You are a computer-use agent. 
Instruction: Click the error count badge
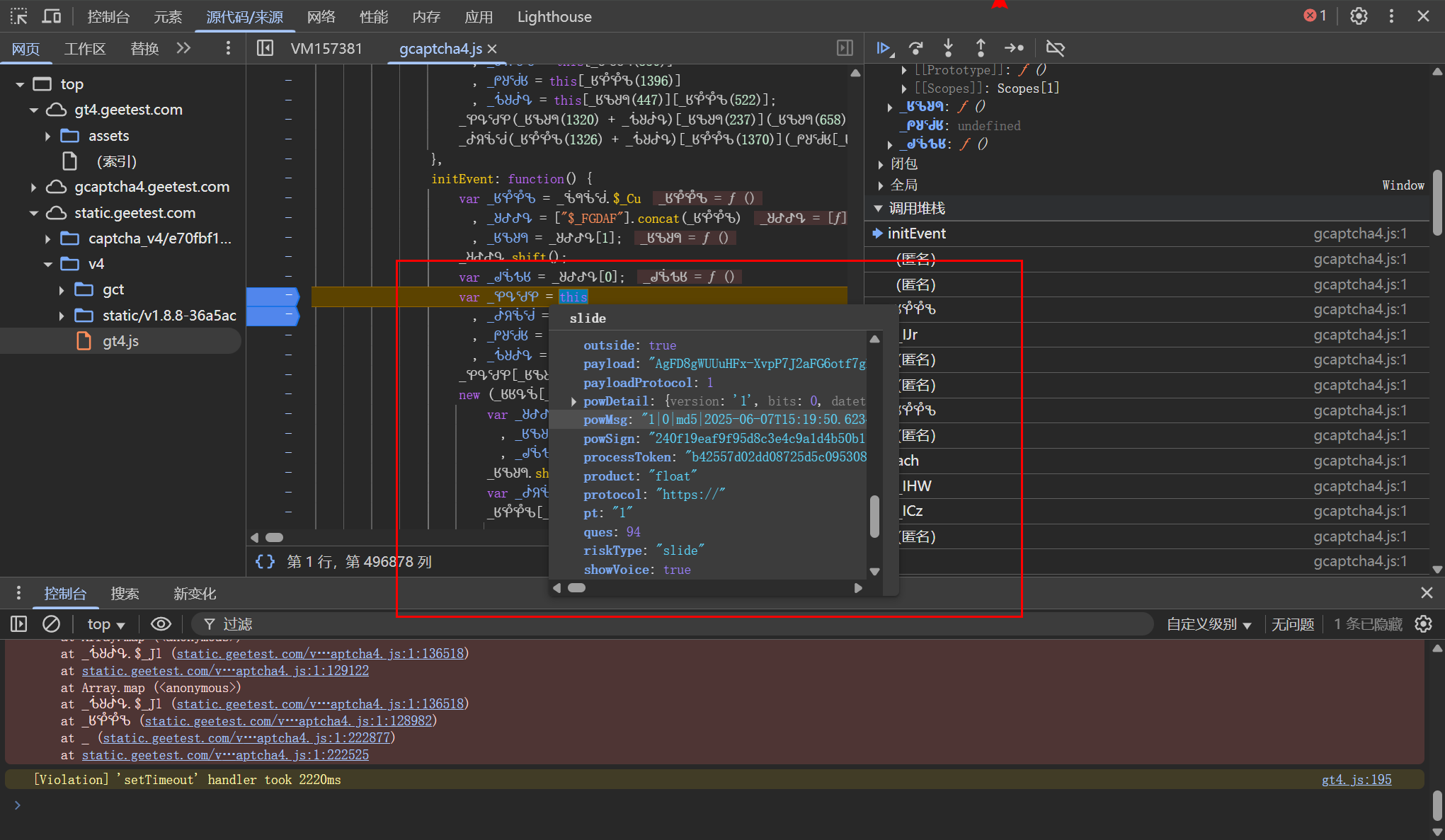pos(1315,16)
